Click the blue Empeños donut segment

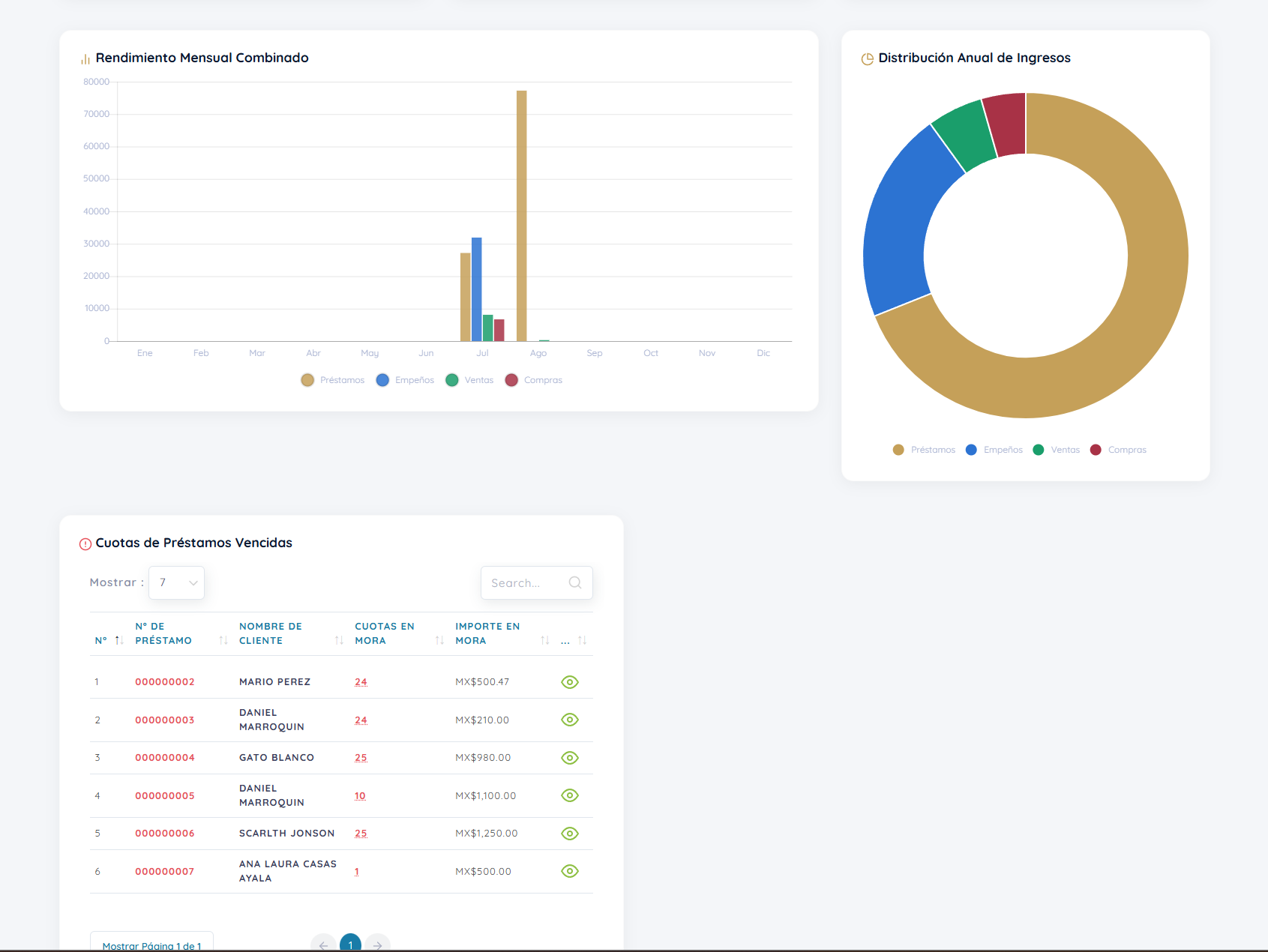tap(906, 225)
